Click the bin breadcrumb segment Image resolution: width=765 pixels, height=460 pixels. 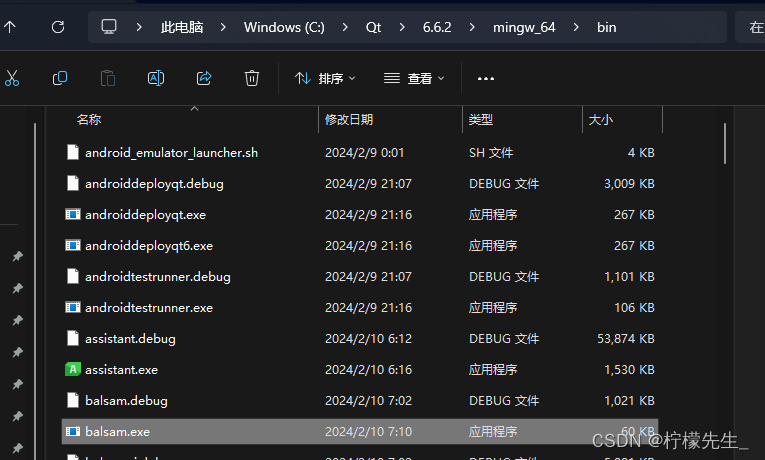point(606,27)
